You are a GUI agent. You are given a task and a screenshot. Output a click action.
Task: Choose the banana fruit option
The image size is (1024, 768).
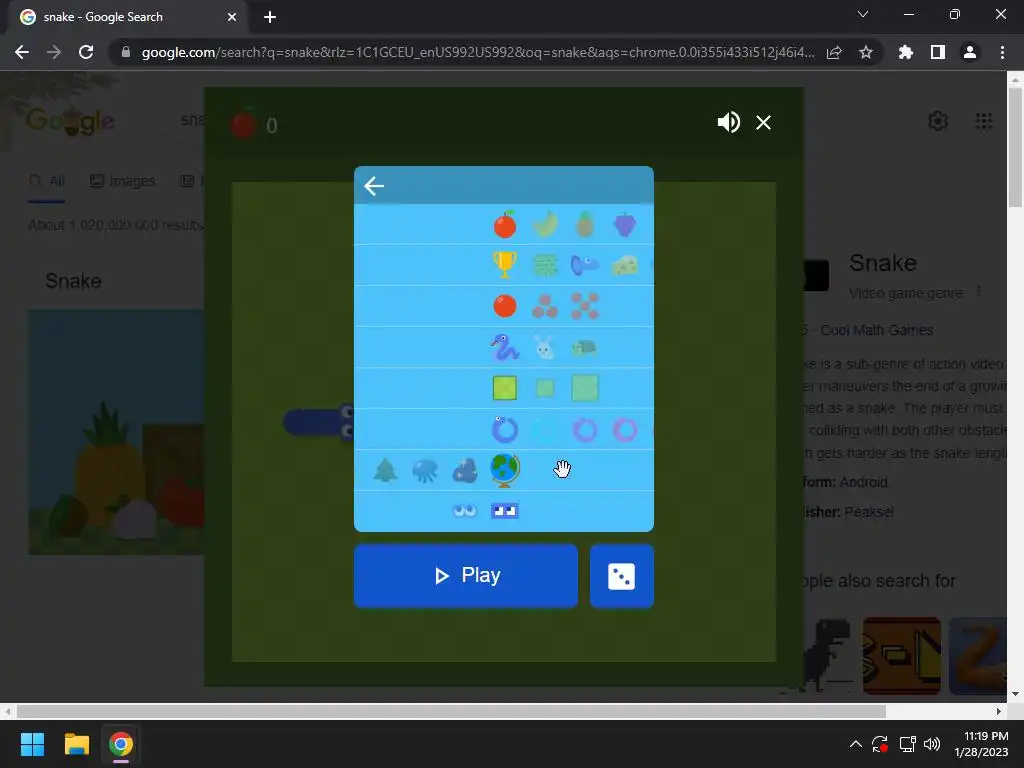coord(545,225)
